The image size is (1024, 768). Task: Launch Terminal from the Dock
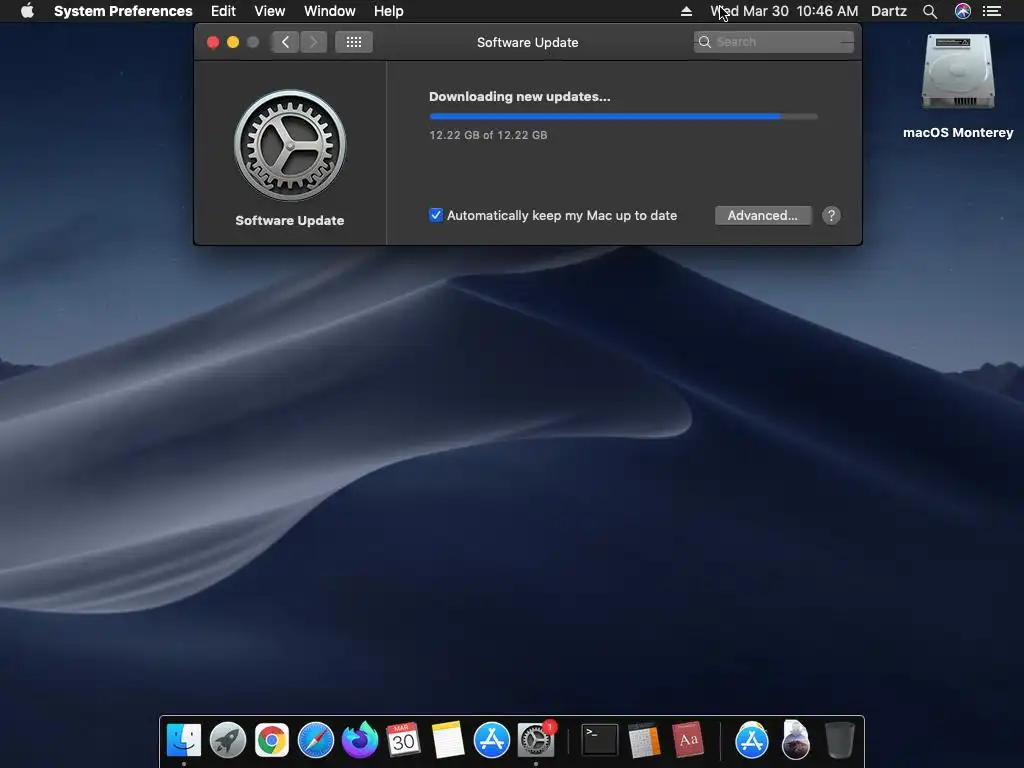[600, 740]
